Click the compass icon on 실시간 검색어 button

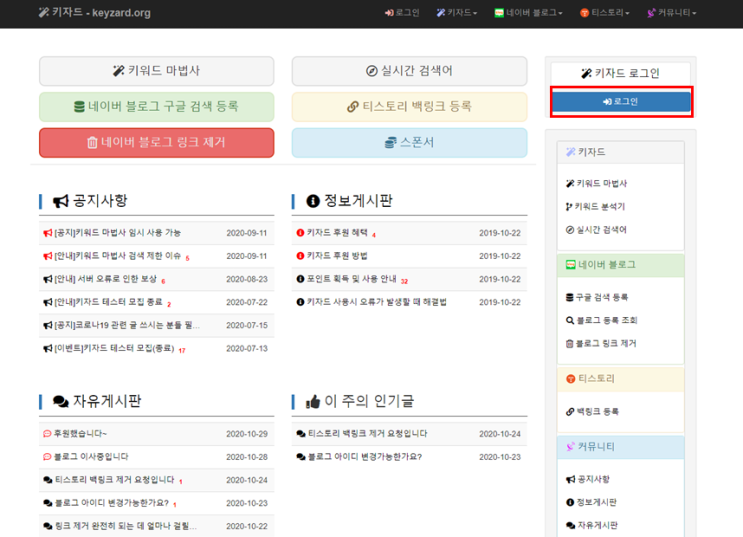[x=372, y=71]
